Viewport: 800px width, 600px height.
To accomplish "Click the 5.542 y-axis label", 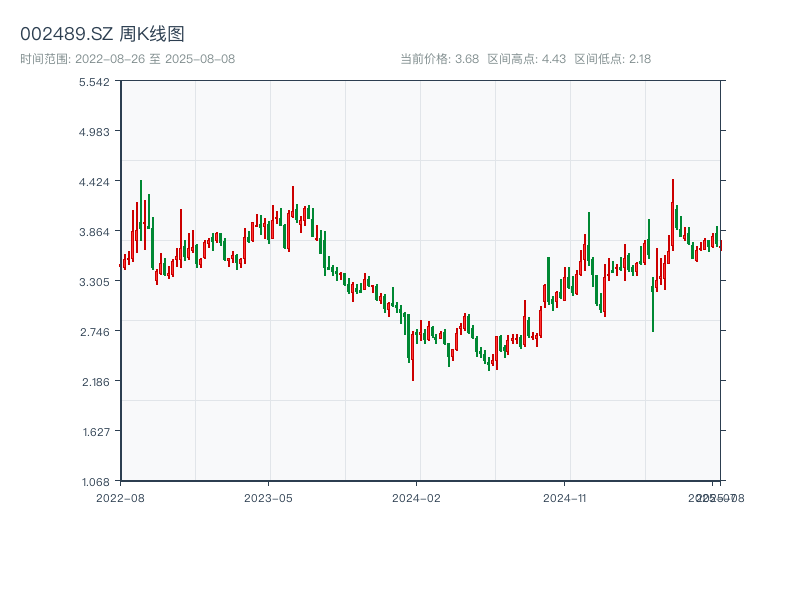I will coord(93,82).
